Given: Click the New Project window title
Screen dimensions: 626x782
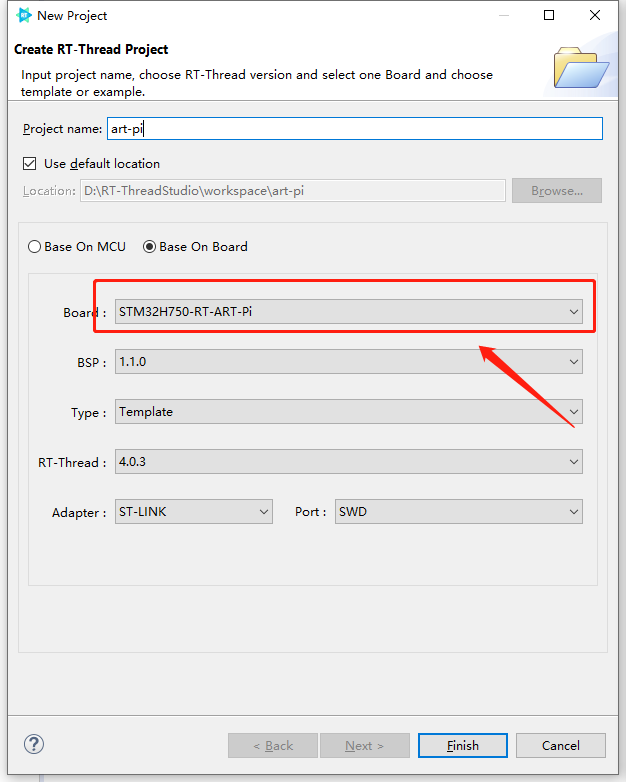Looking at the screenshot, I should [72, 16].
